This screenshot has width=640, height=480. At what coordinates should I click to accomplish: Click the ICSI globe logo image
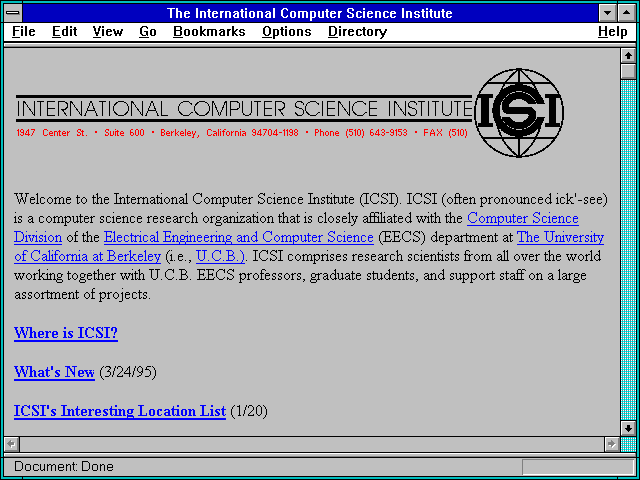click(x=519, y=113)
